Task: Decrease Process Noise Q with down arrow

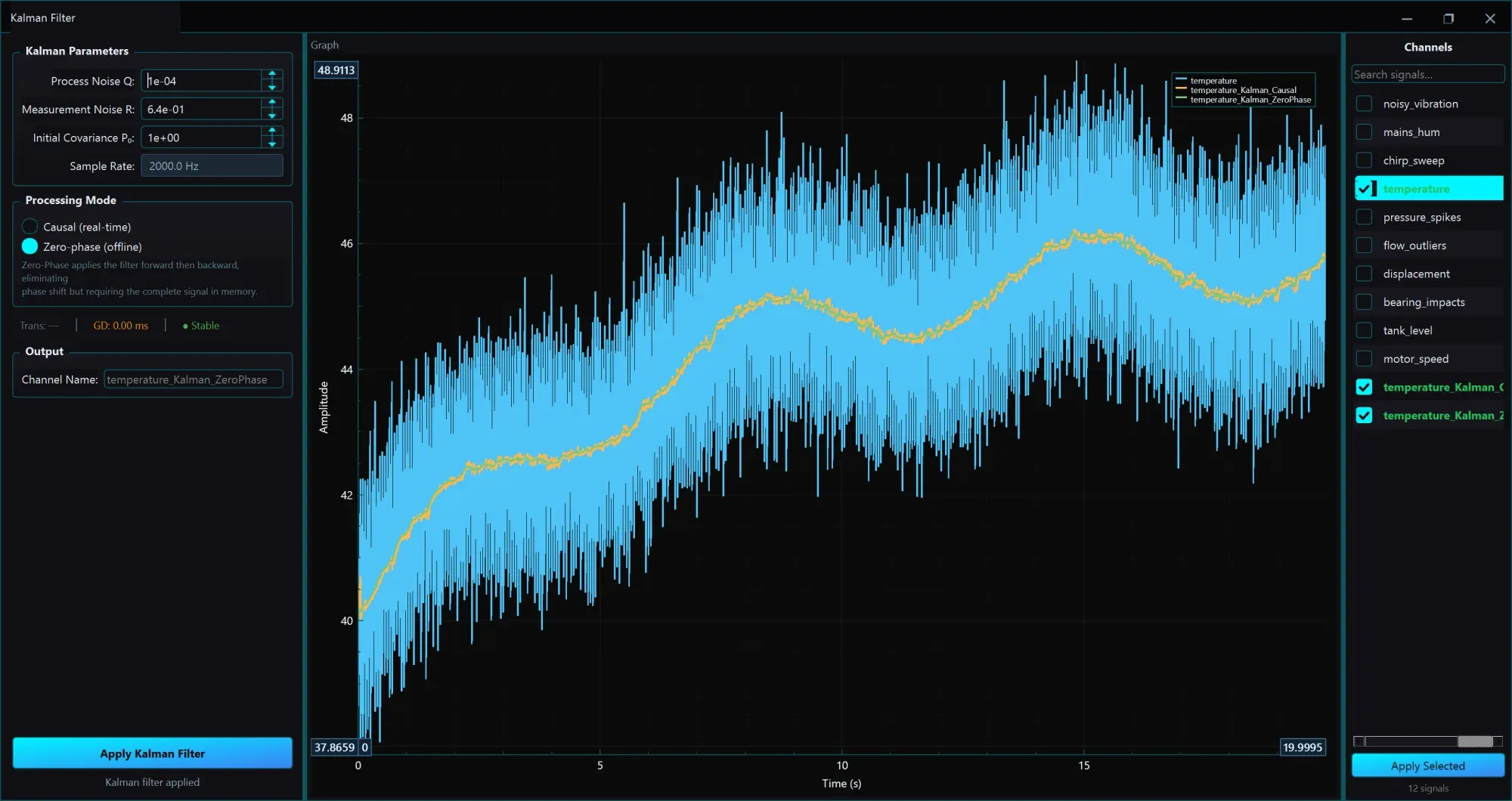Action: pos(272,86)
